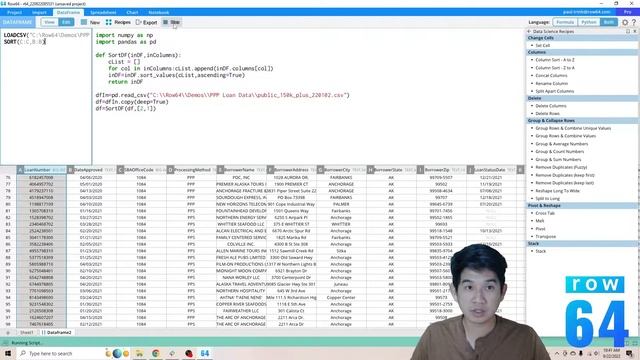Image resolution: width=640 pixels, height=360 pixels.
Task: Stop the running script
Action: pyautogui.click(x=171, y=22)
